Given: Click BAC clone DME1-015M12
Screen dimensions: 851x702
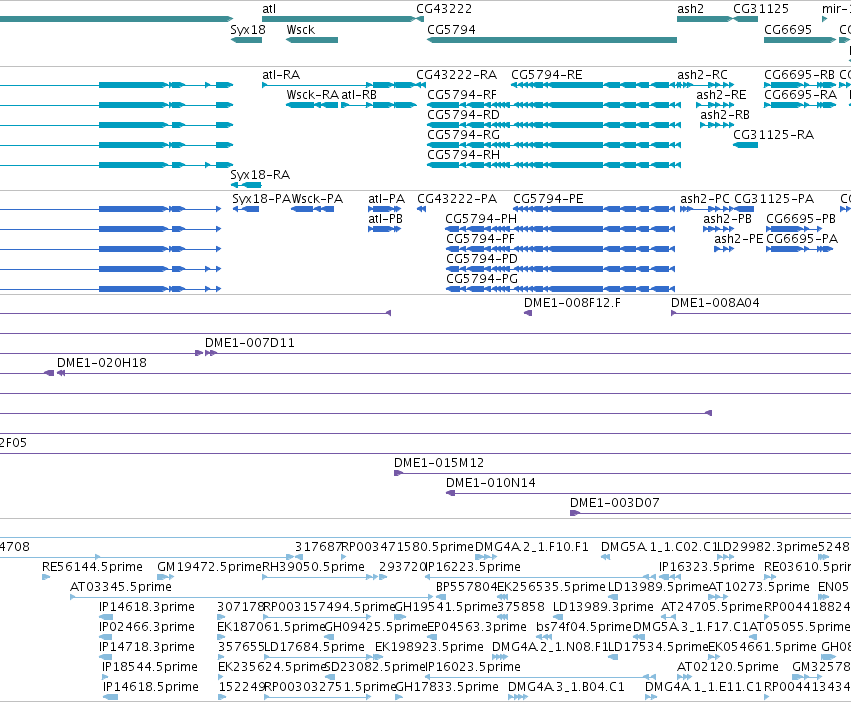Looking at the screenshot, I should [x=439, y=464].
